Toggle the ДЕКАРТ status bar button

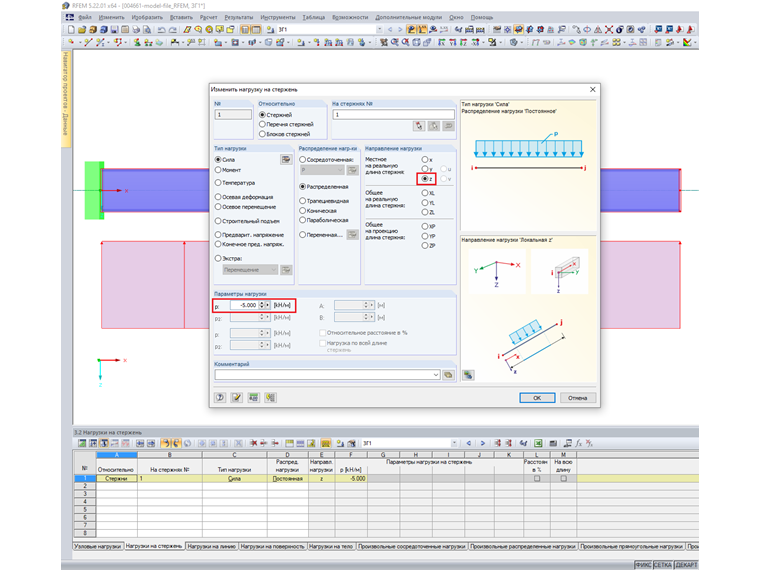685,565
